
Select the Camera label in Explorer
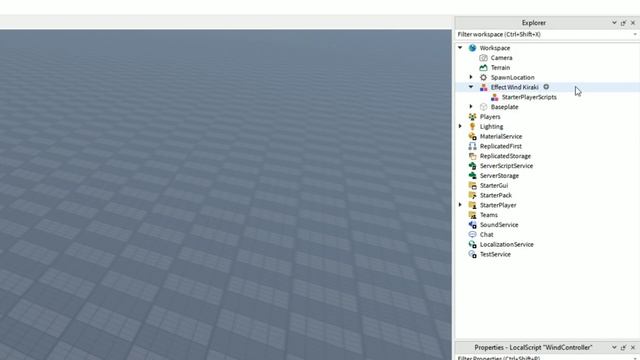tap(501, 58)
